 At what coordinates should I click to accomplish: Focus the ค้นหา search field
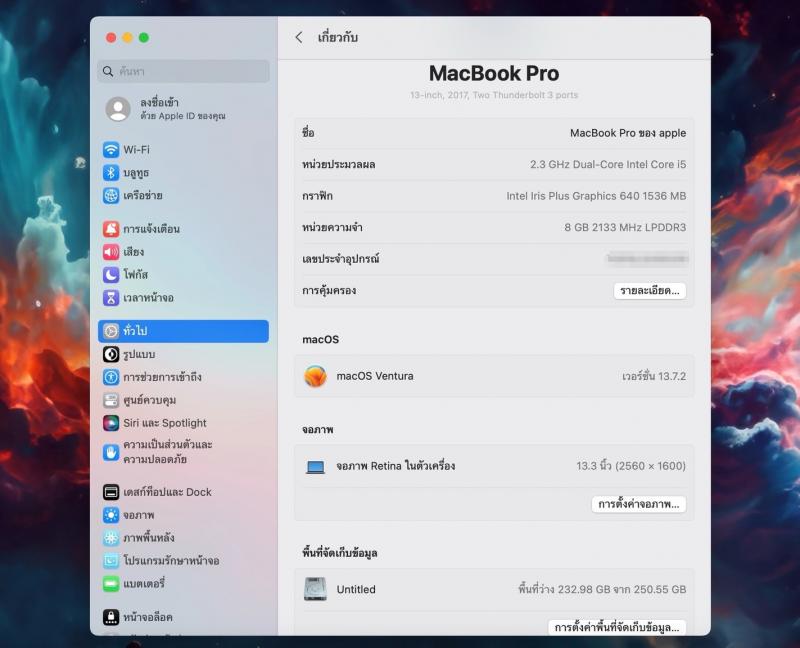(x=184, y=71)
